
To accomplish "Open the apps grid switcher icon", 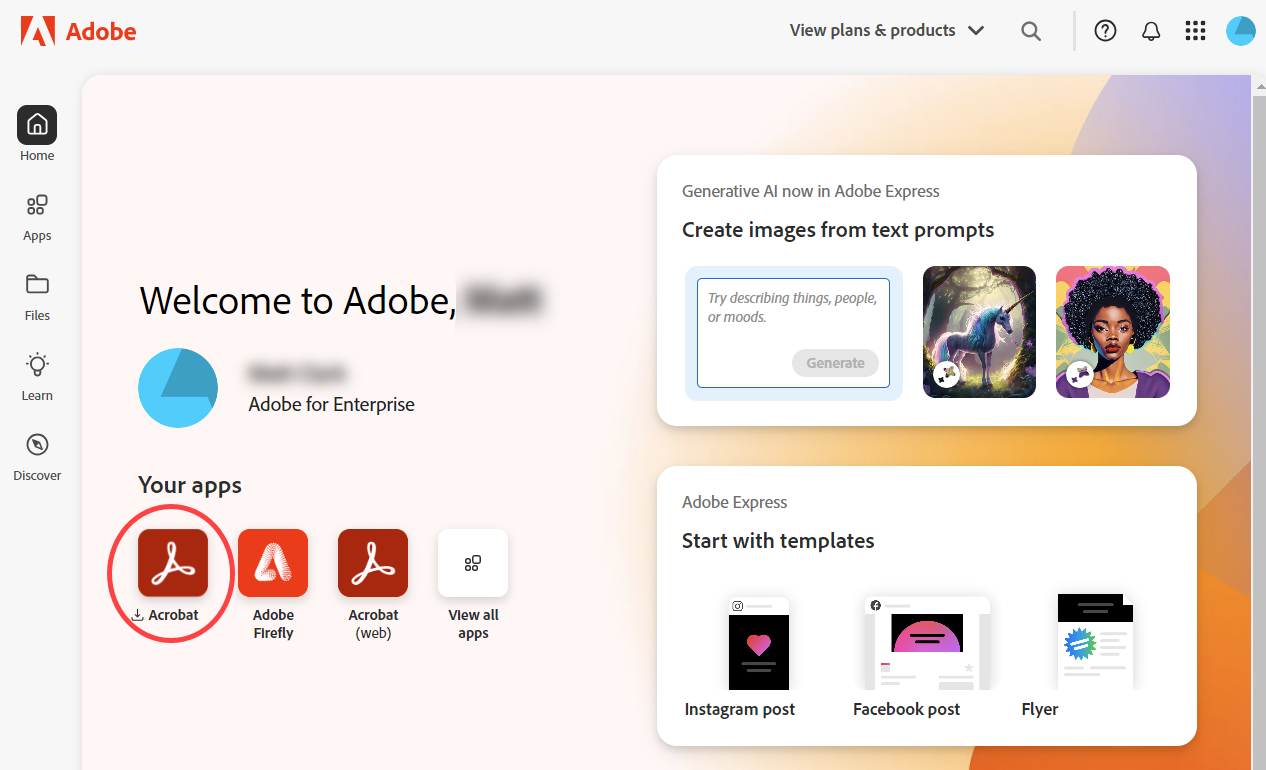I will pos(1195,31).
